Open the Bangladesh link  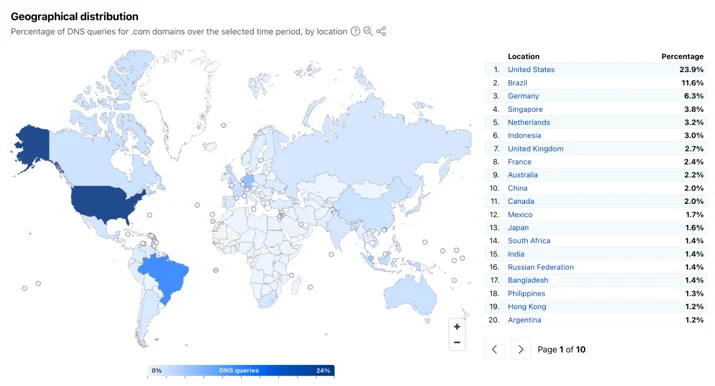[x=528, y=280]
